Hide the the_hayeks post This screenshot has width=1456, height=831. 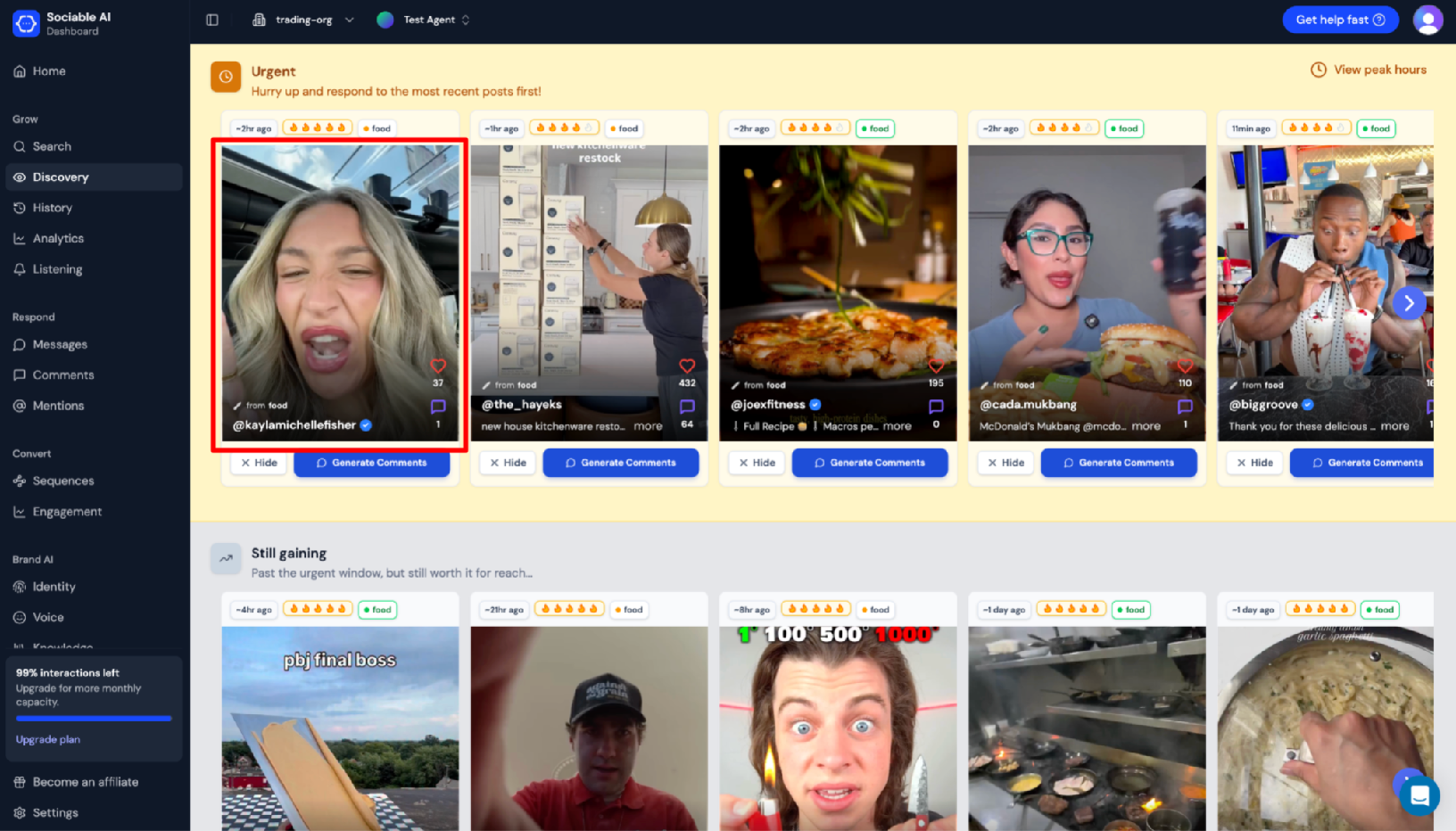[x=509, y=463]
